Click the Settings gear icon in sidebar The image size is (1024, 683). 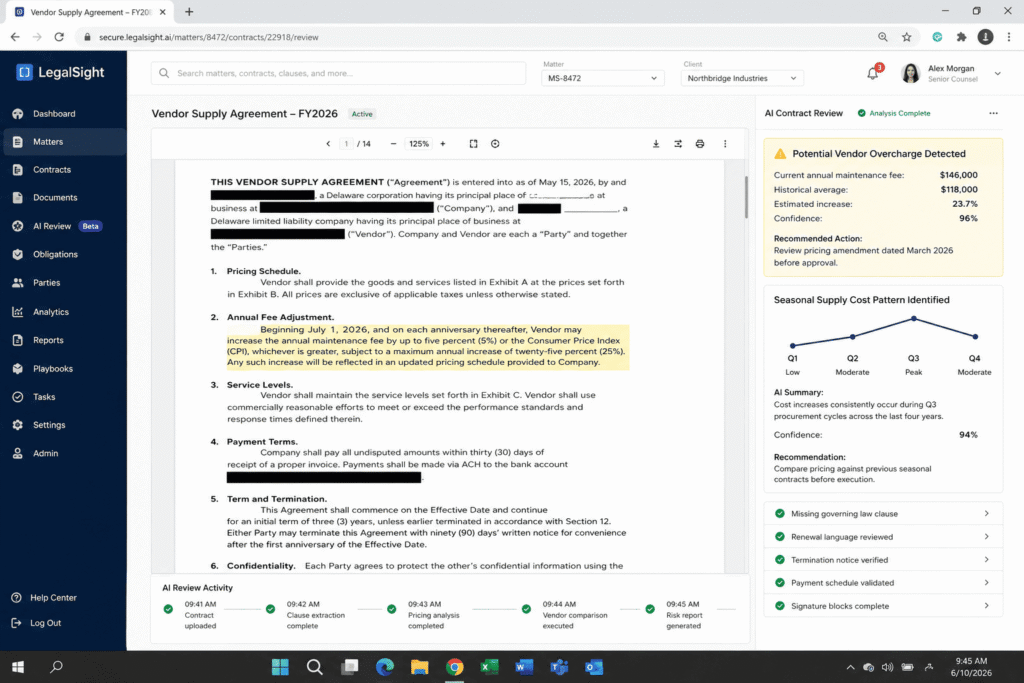click(x=18, y=424)
